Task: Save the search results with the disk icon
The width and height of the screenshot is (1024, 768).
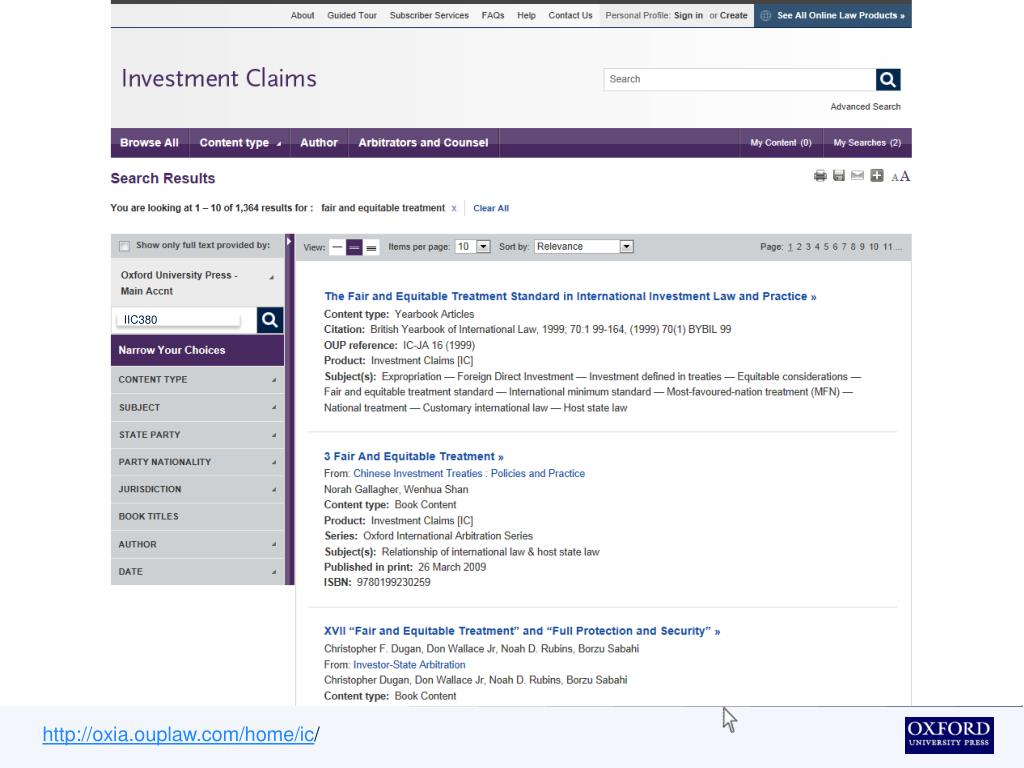Action: click(839, 176)
